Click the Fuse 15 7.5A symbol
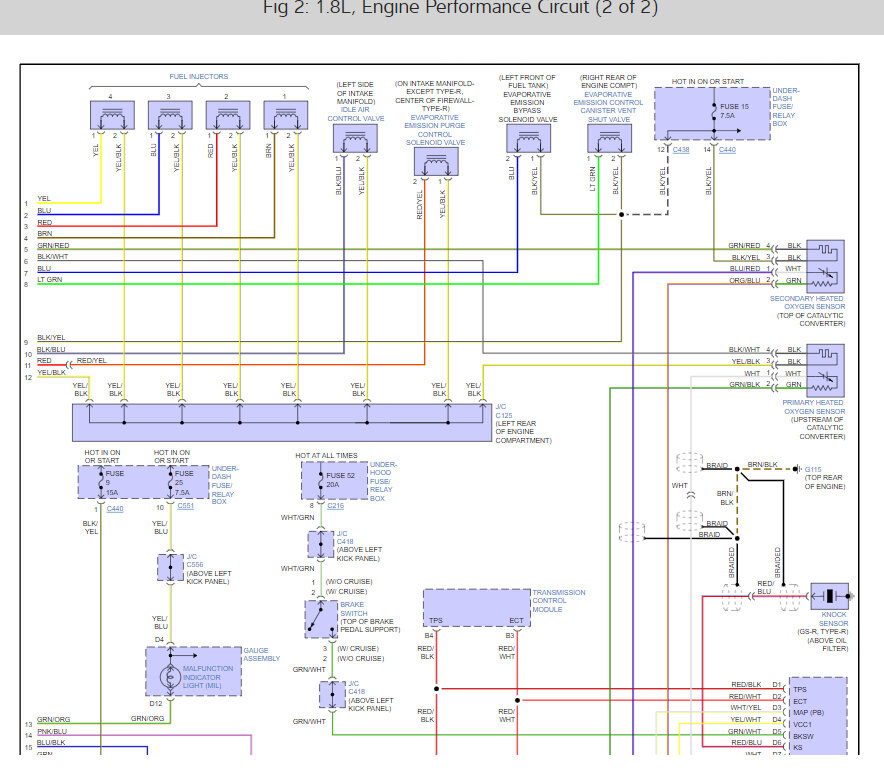The image size is (884, 774). pos(714,111)
